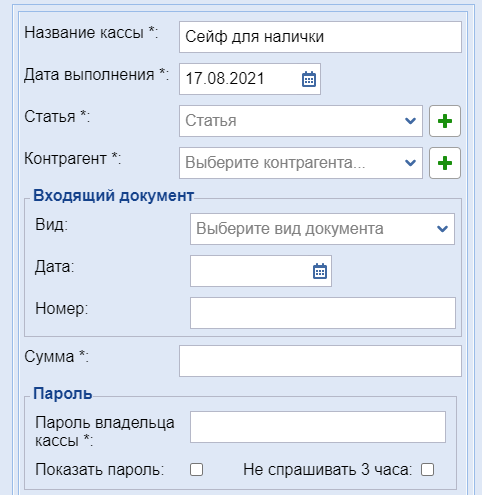
Task: Click the Входящий документ section title
Action: [x=113, y=196]
